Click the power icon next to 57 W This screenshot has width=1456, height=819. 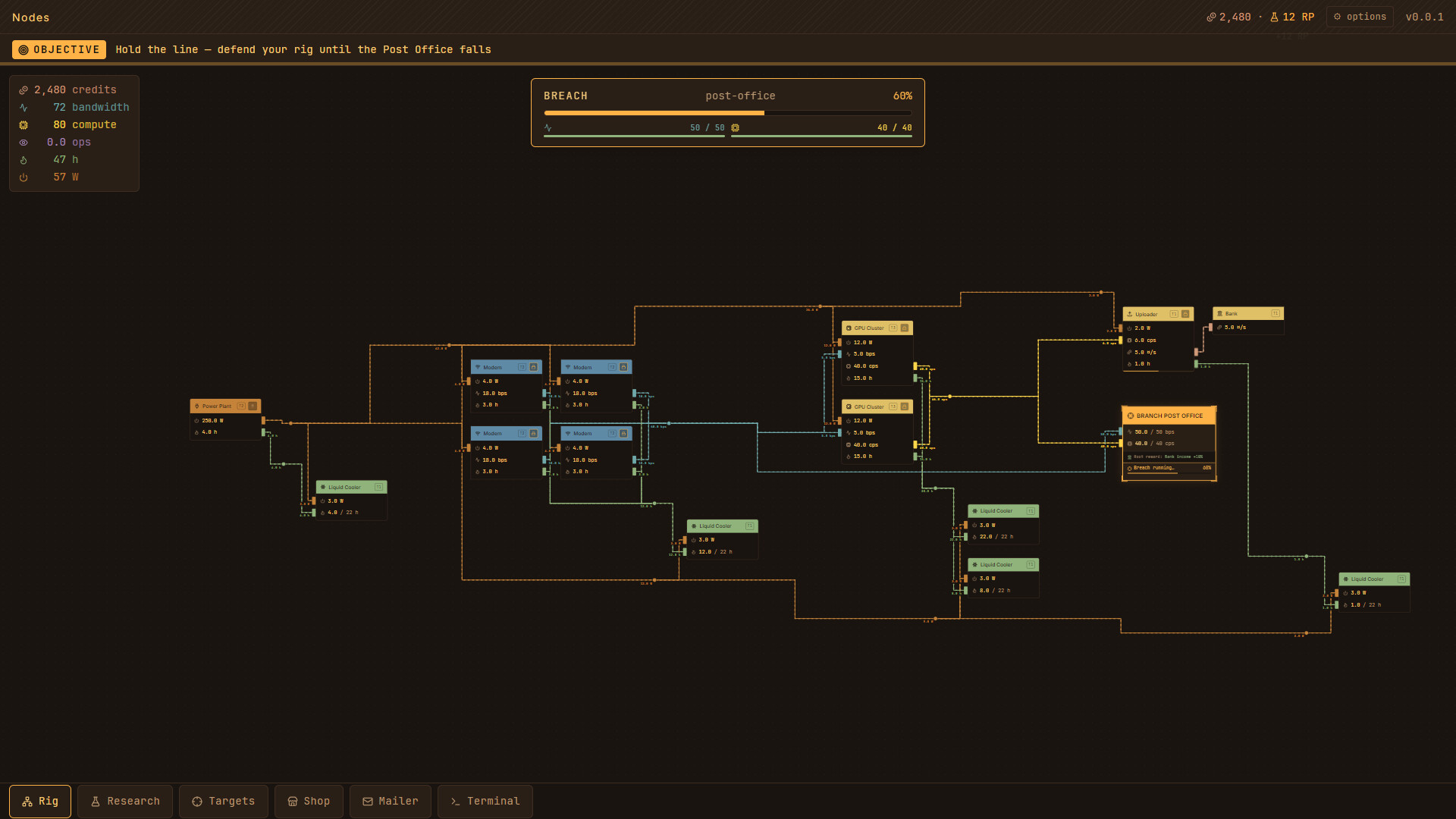[x=24, y=177]
